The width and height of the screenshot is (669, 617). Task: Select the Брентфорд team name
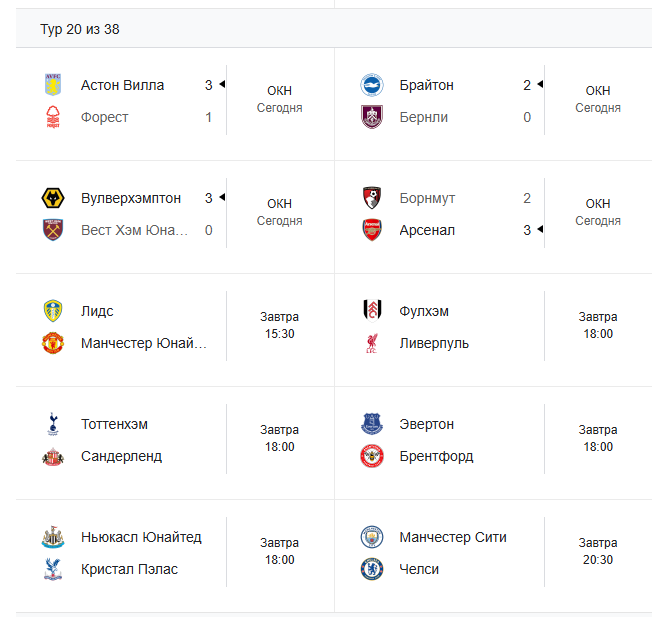(x=436, y=456)
